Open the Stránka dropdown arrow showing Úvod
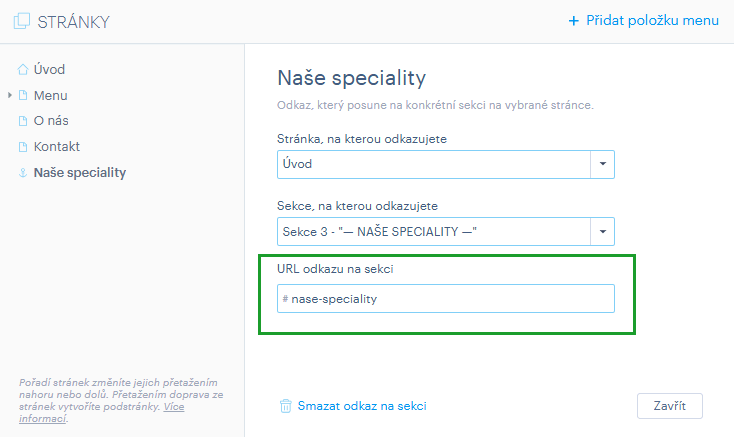734x437 pixels. (602, 164)
